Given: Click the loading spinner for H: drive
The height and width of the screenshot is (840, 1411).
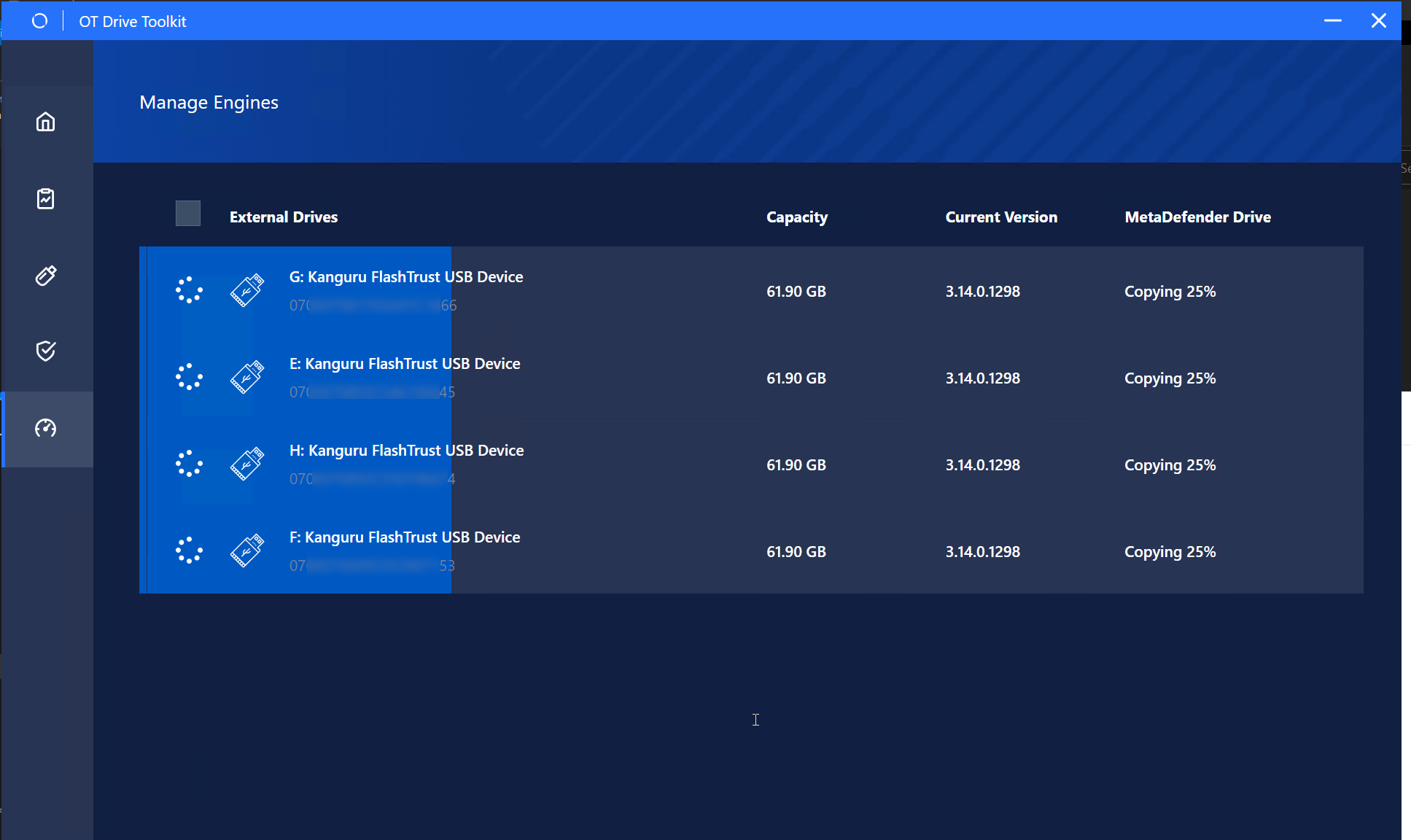Looking at the screenshot, I should click(190, 464).
